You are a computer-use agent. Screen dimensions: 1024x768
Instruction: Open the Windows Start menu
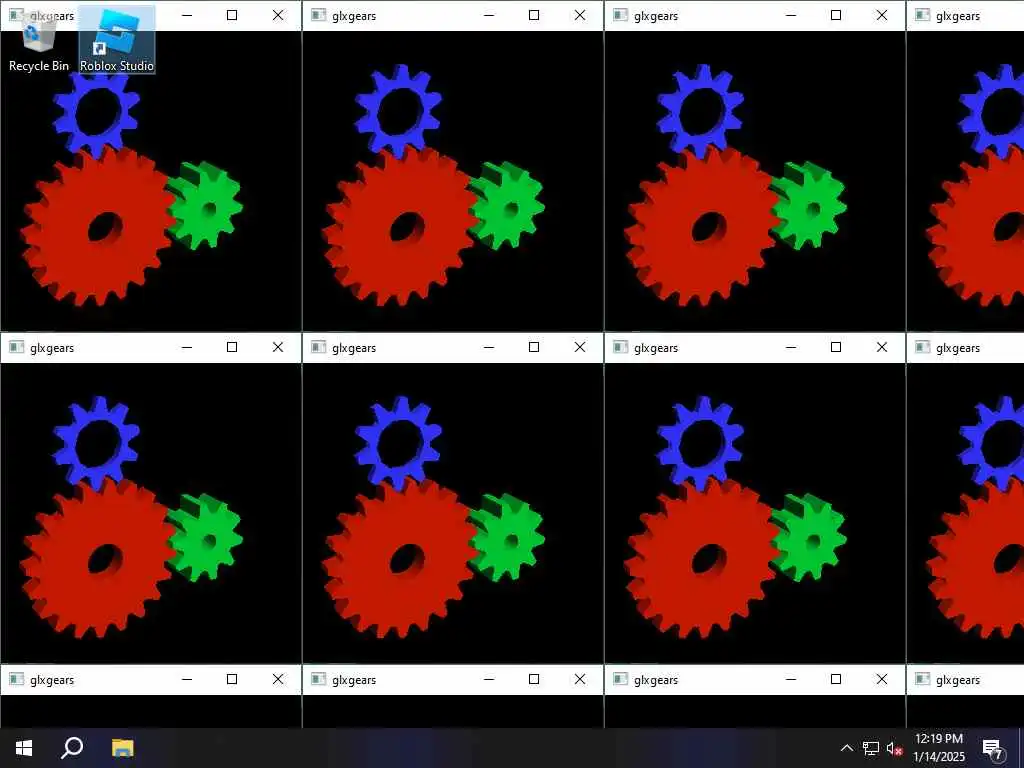click(24, 748)
